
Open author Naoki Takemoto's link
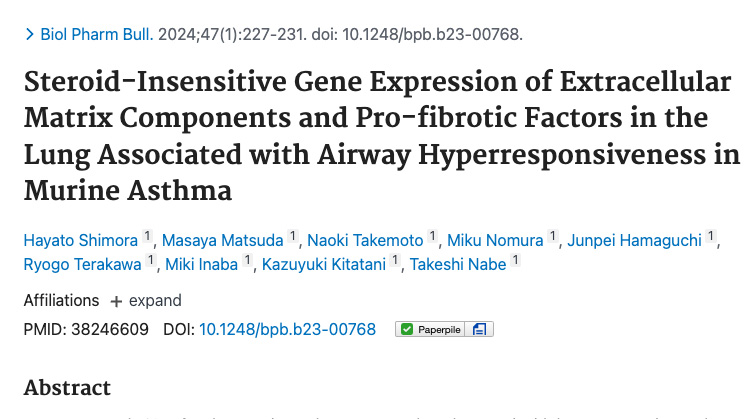(x=366, y=239)
